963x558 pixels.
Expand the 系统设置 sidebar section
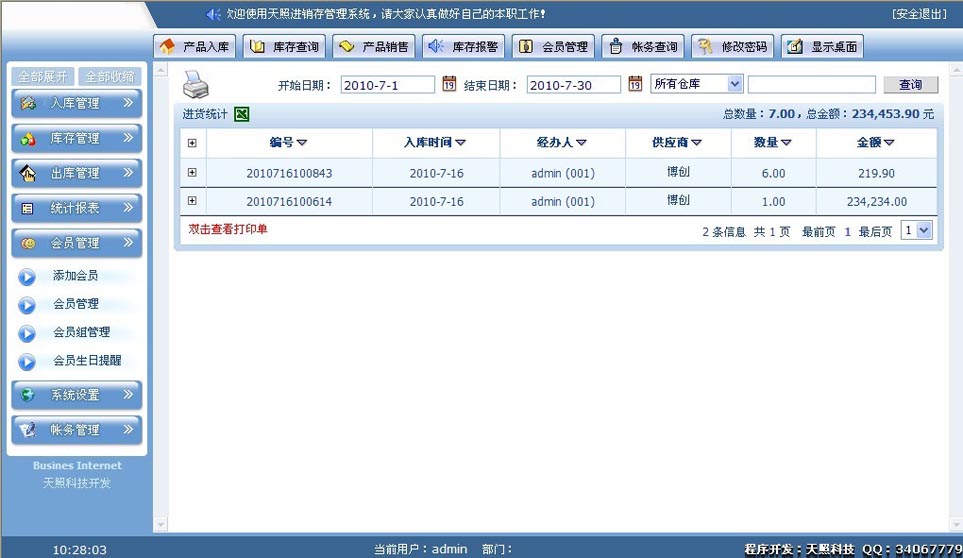77,395
